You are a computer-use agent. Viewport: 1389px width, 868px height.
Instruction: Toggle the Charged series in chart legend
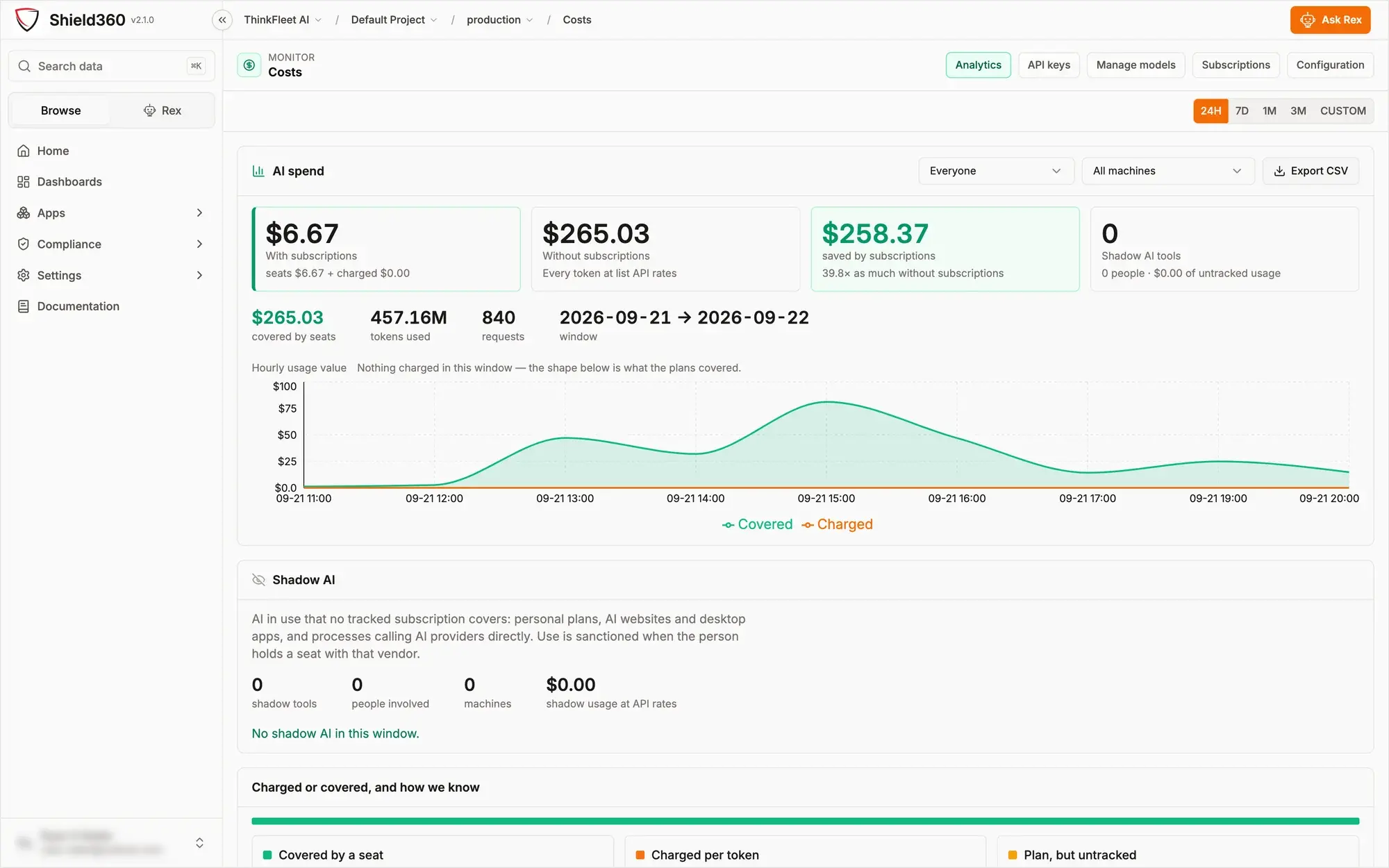pos(837,524)
